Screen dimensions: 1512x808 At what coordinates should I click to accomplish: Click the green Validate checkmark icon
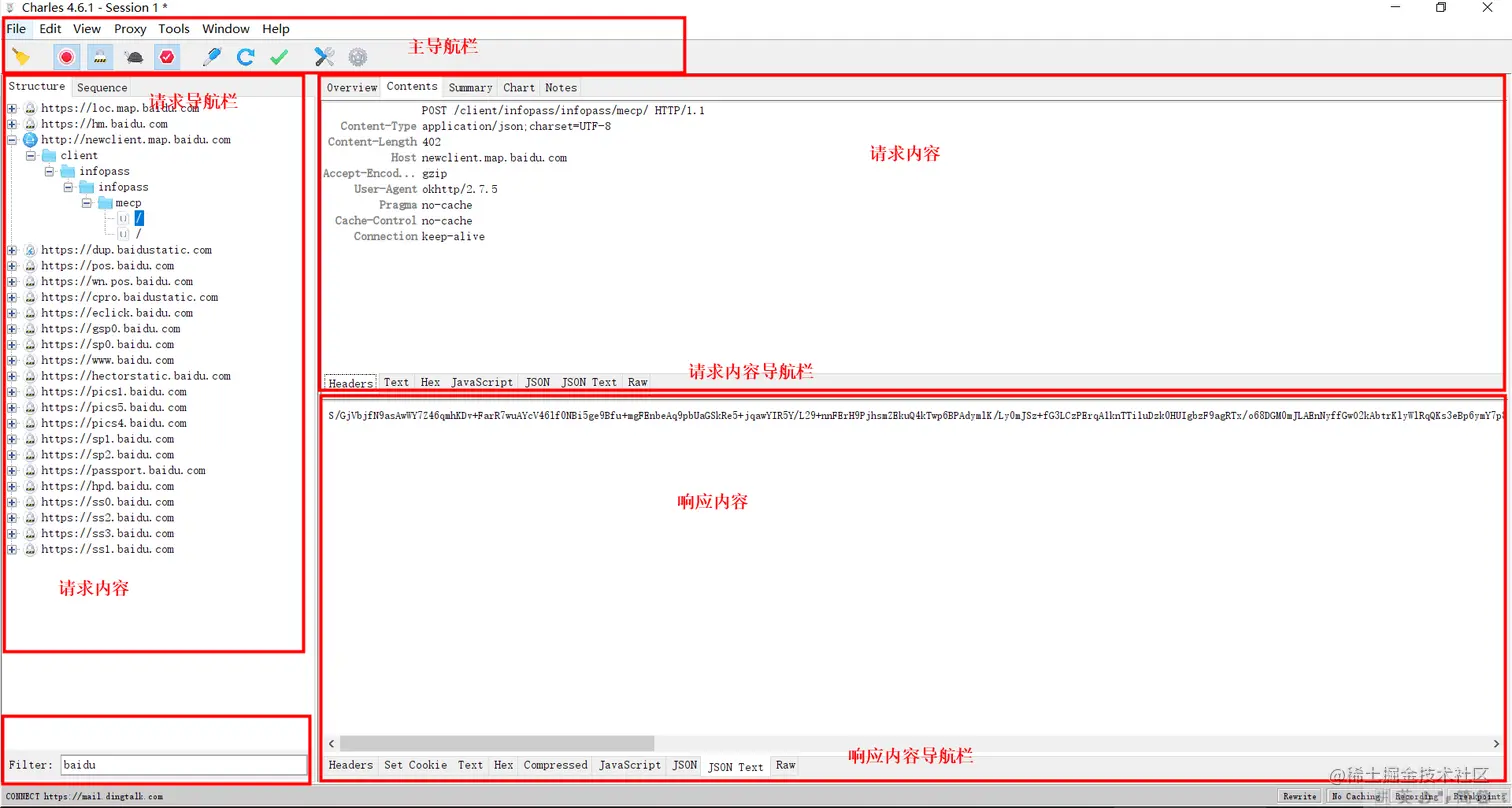(x=279, y=57)
